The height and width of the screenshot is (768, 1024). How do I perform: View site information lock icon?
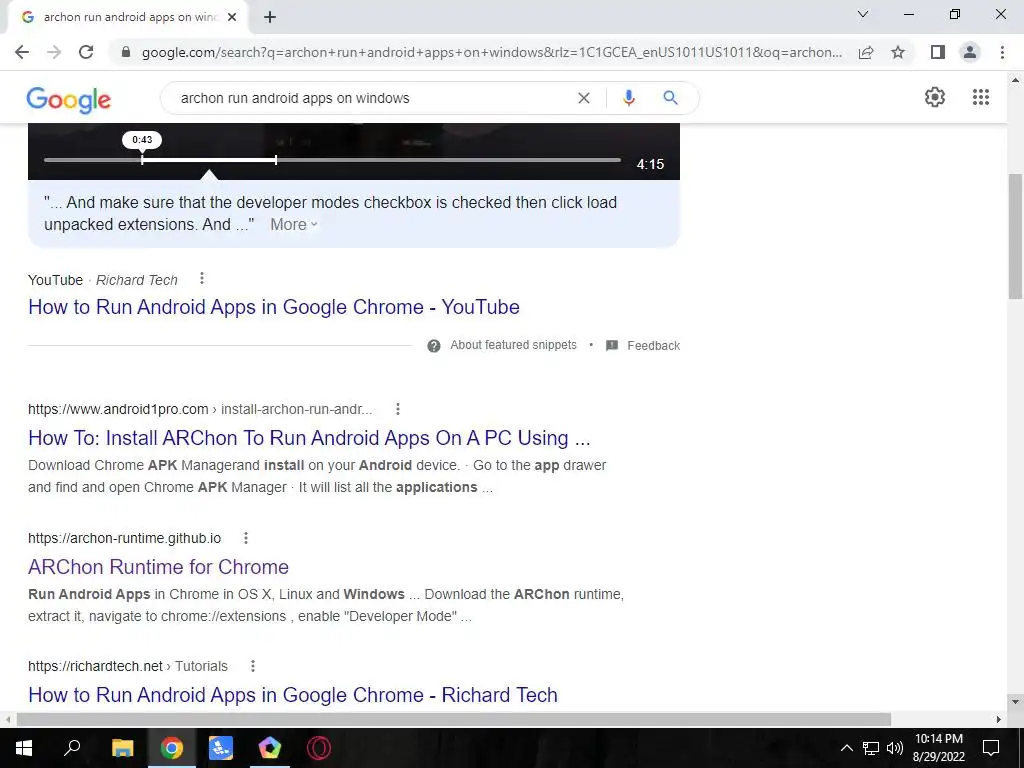126,52
